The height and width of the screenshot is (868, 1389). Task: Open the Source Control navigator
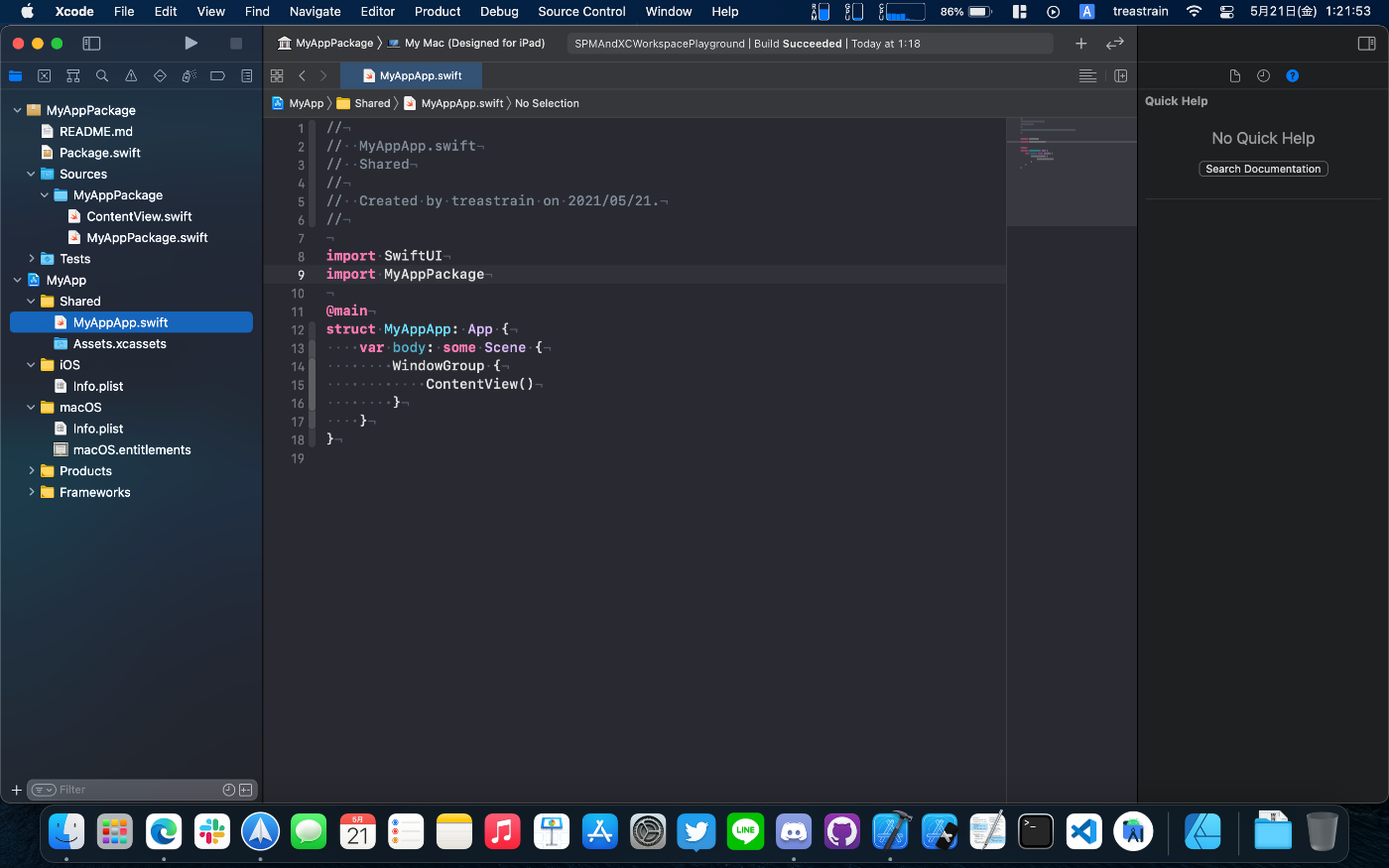pyautogui.click(x=44, y=76)
